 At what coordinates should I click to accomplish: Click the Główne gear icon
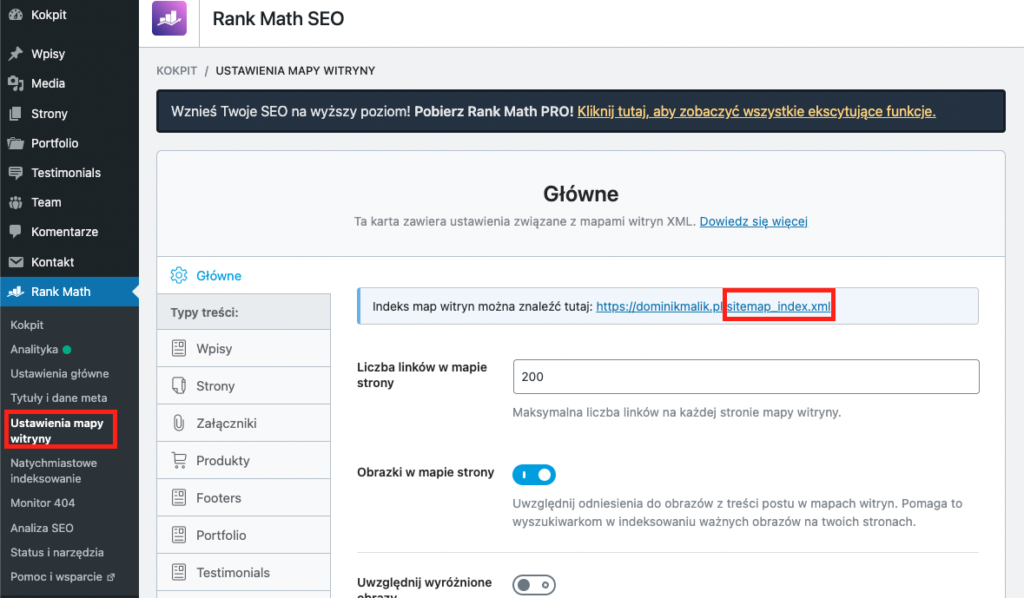pos(179,275)
